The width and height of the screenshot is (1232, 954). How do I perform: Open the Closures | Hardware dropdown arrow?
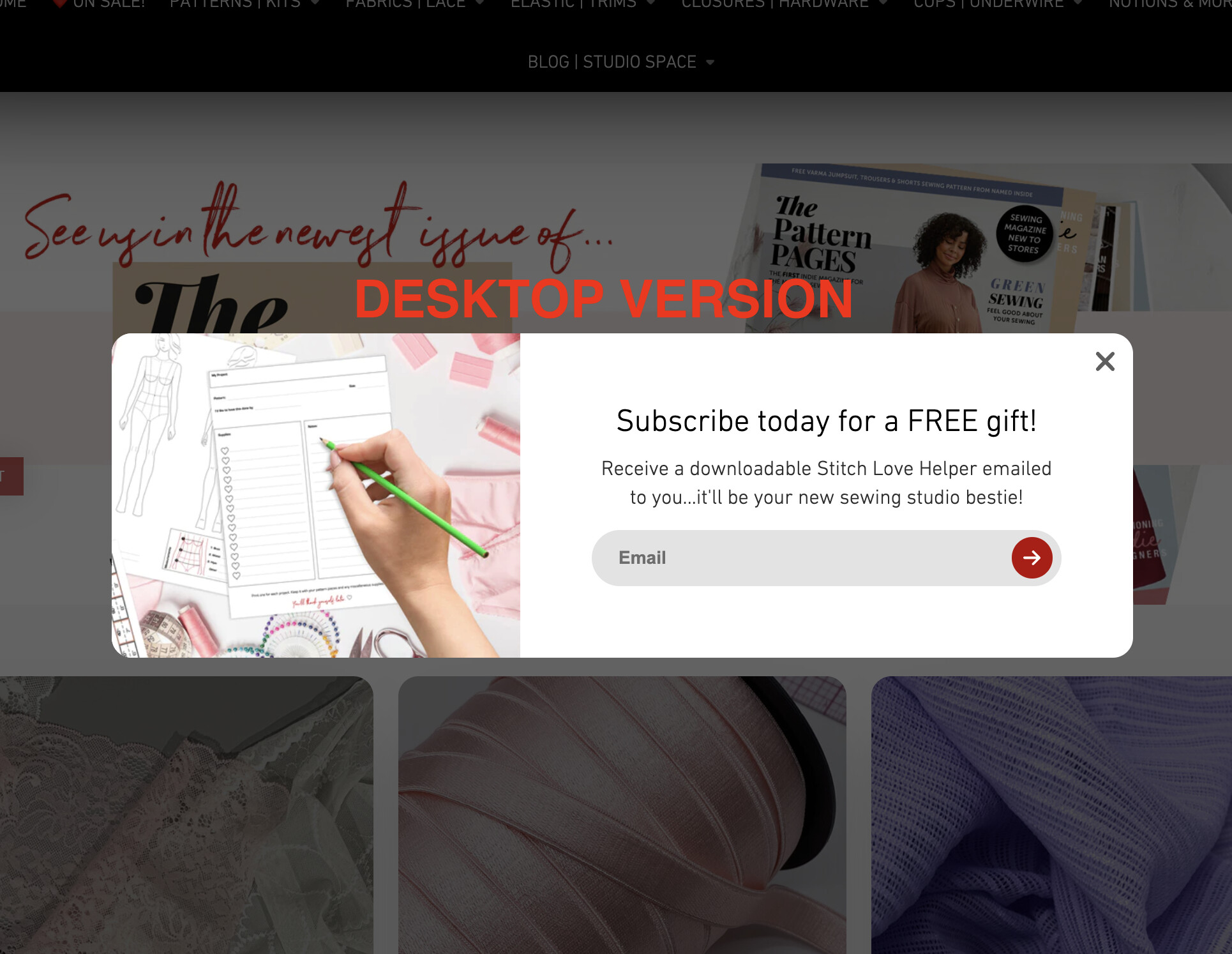883,3
